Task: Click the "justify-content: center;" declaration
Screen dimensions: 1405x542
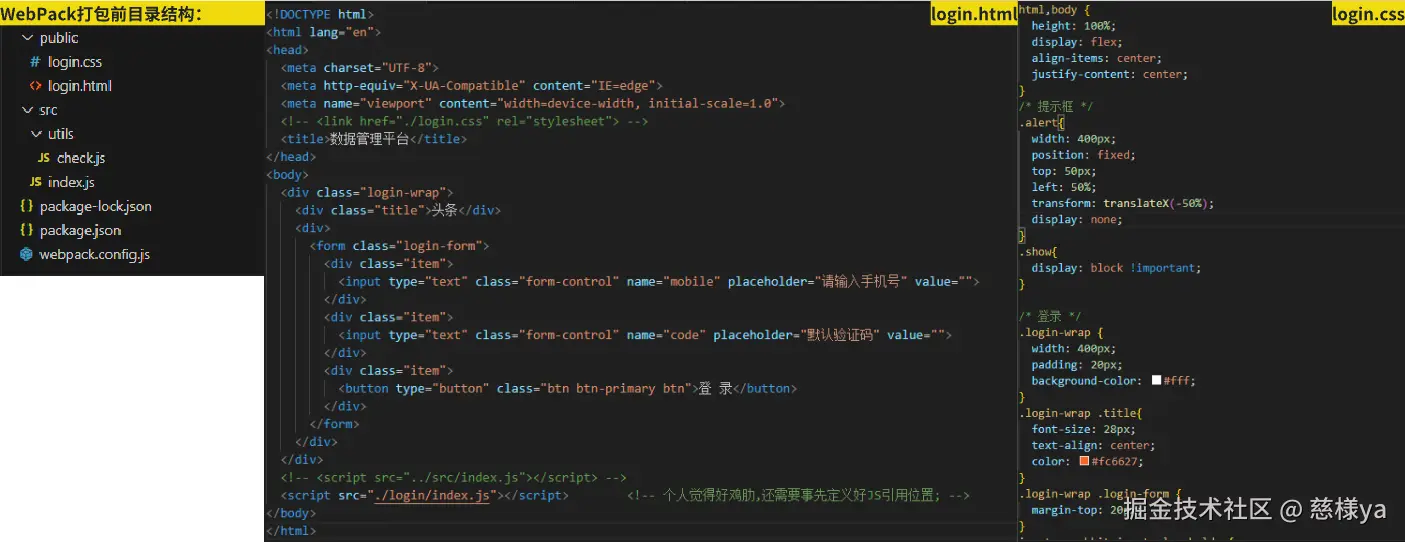Action: point(1108,74)
